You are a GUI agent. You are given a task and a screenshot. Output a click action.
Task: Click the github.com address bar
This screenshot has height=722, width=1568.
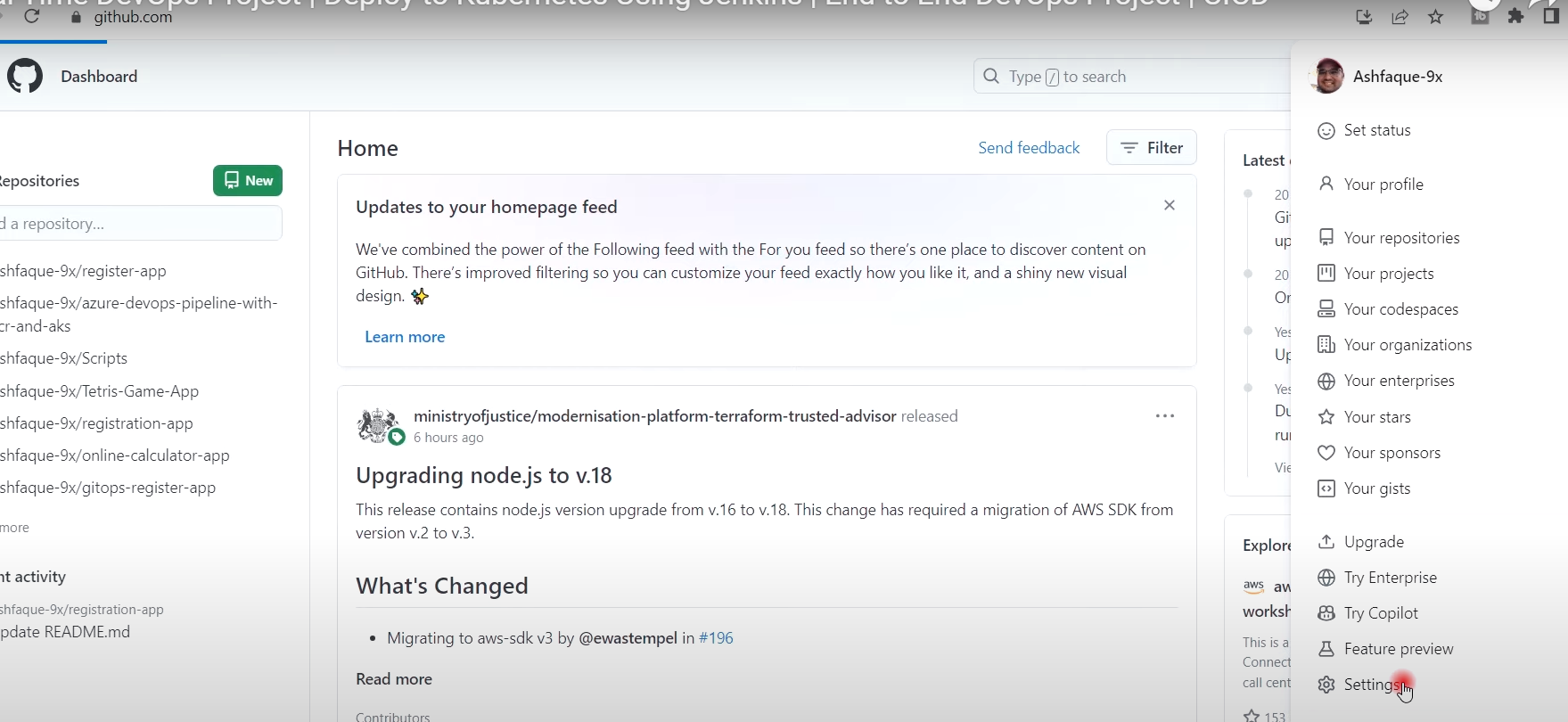133,17
